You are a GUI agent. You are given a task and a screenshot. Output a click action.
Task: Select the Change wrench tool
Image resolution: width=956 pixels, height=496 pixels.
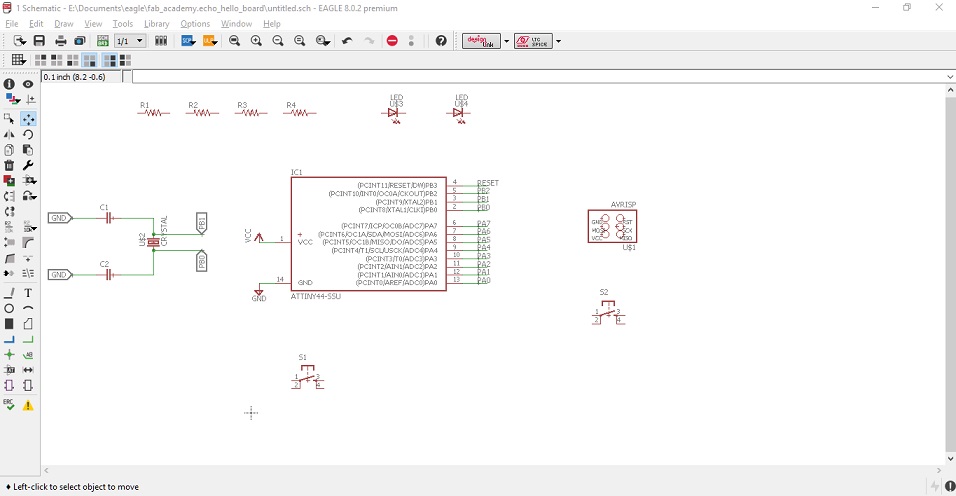click(28, 165)
